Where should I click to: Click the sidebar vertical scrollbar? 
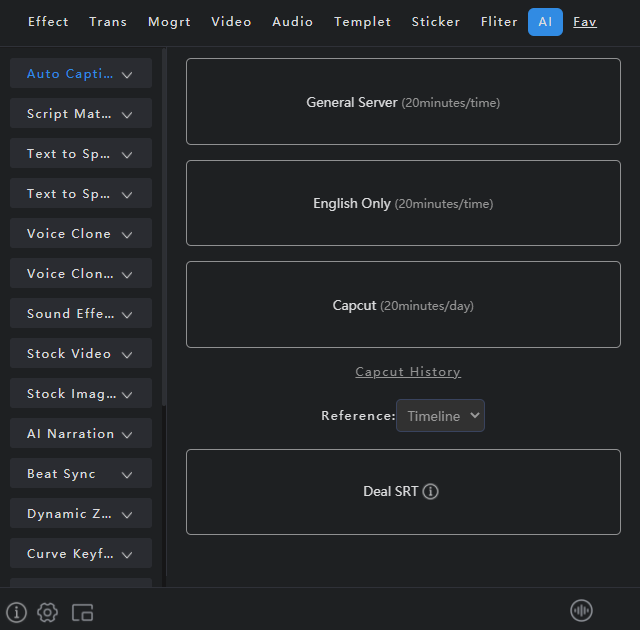point(164,227)
